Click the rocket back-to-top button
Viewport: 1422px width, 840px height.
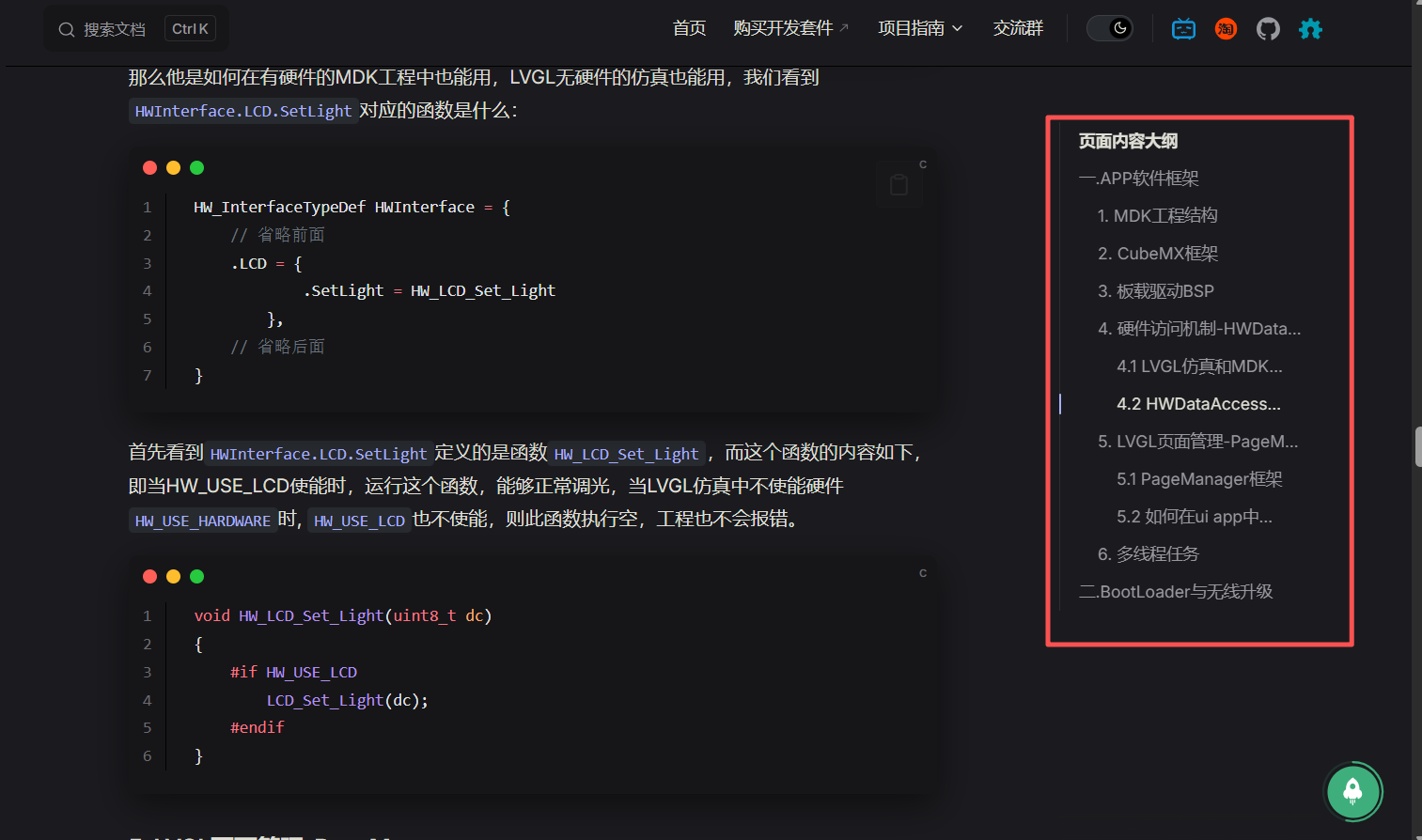coord(1352,791)
